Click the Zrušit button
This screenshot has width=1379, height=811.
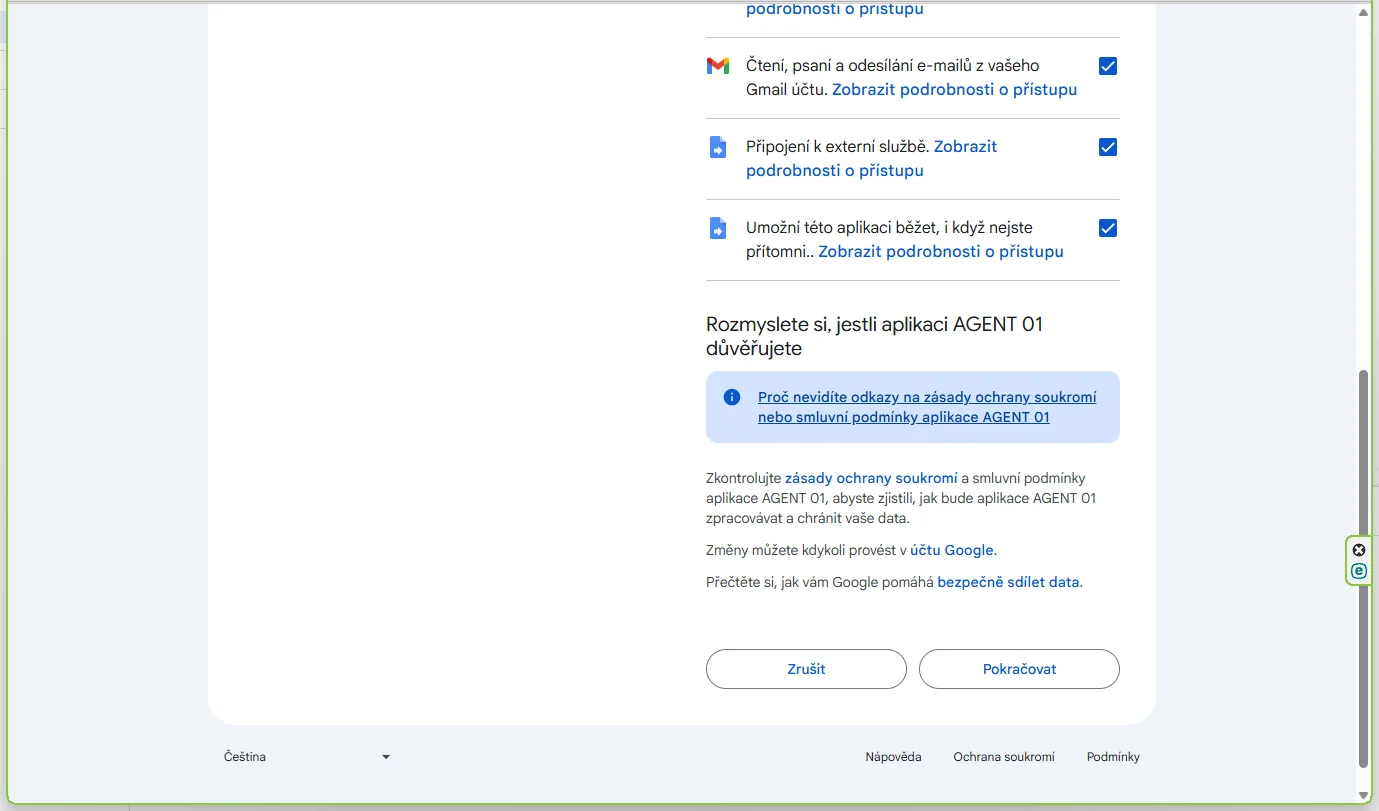point(806,669)
